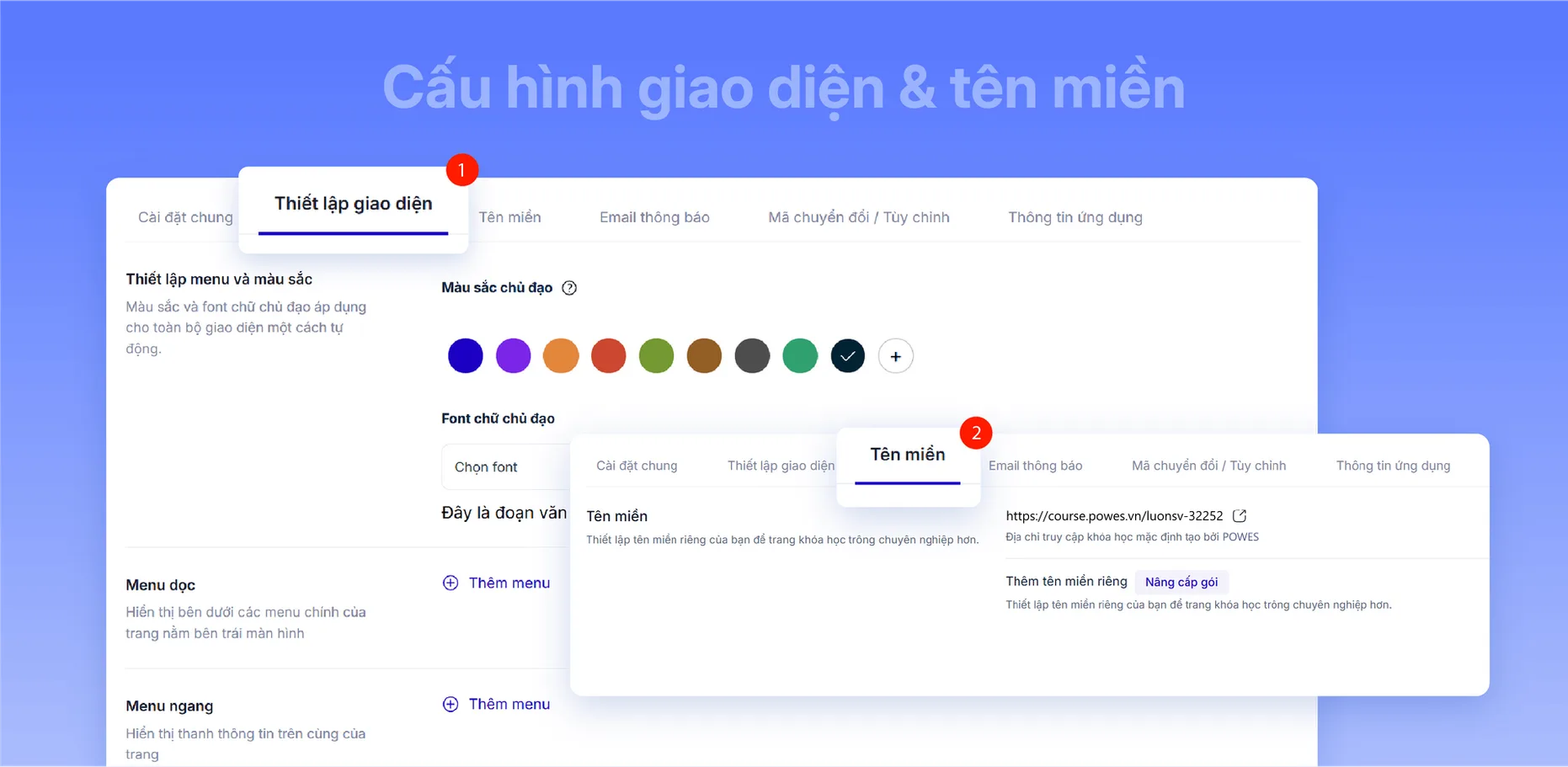Screen dimensions: 1568x767
Task: Click the plus circle icon for Menu ngang
Action: 451,704
